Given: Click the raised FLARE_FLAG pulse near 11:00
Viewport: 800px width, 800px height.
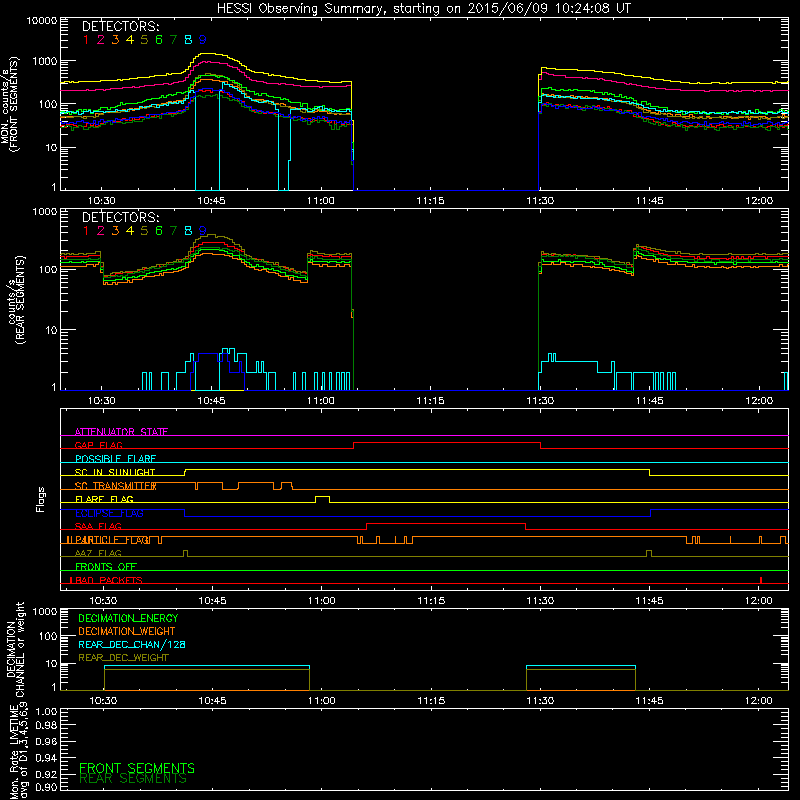Looking at the screenshot, I should (x=322, y=498).
